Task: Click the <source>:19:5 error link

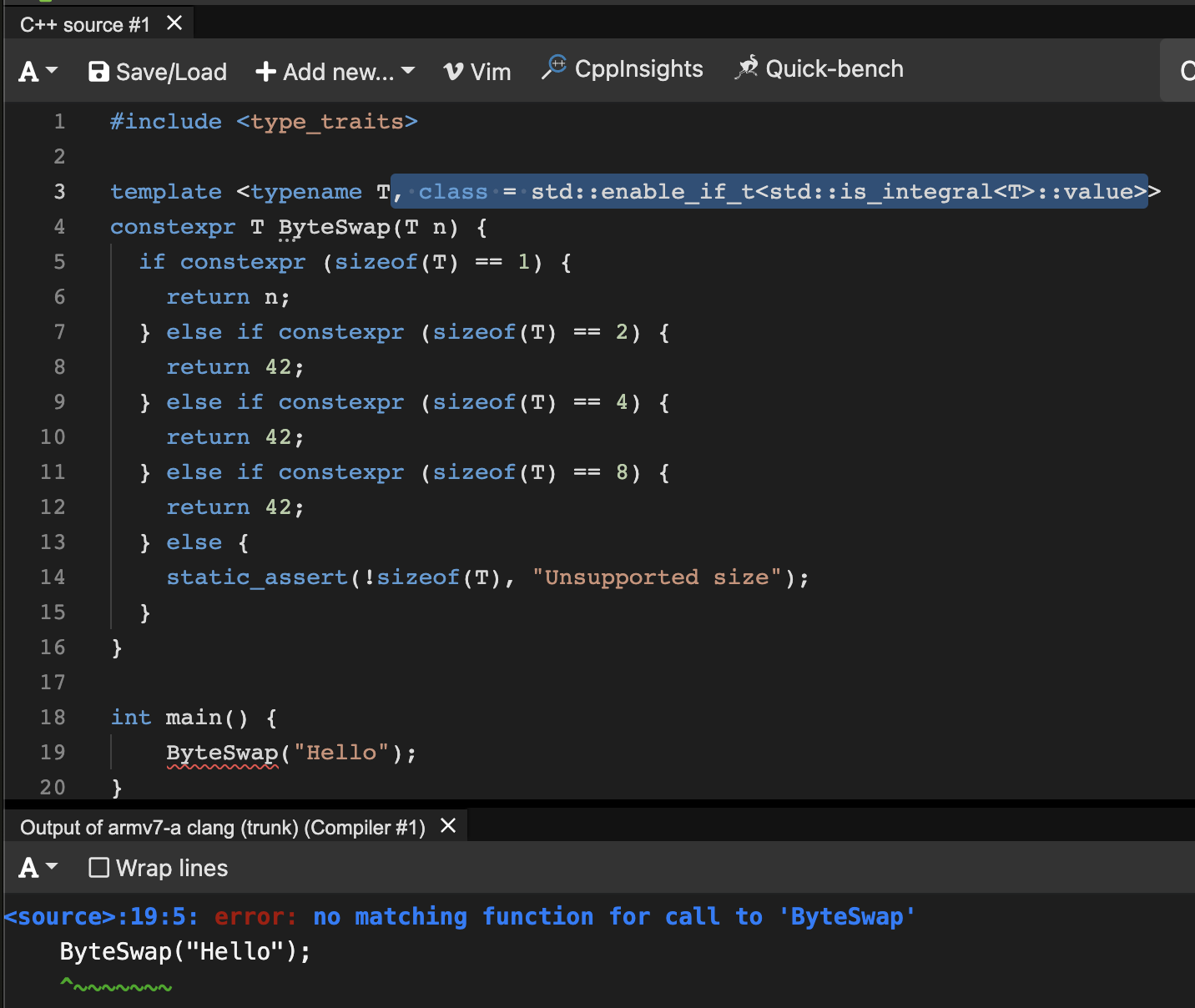Action: (101, 916)
